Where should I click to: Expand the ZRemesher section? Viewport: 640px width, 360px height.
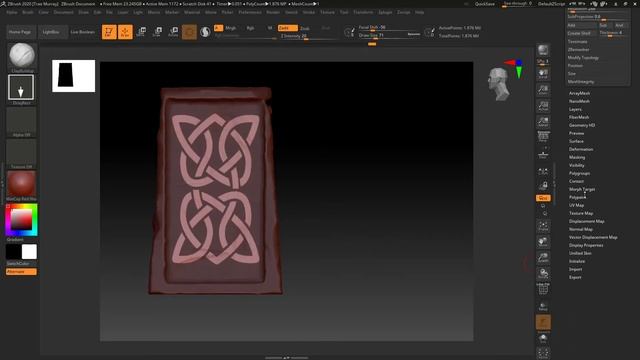click(x=578, y=49)
